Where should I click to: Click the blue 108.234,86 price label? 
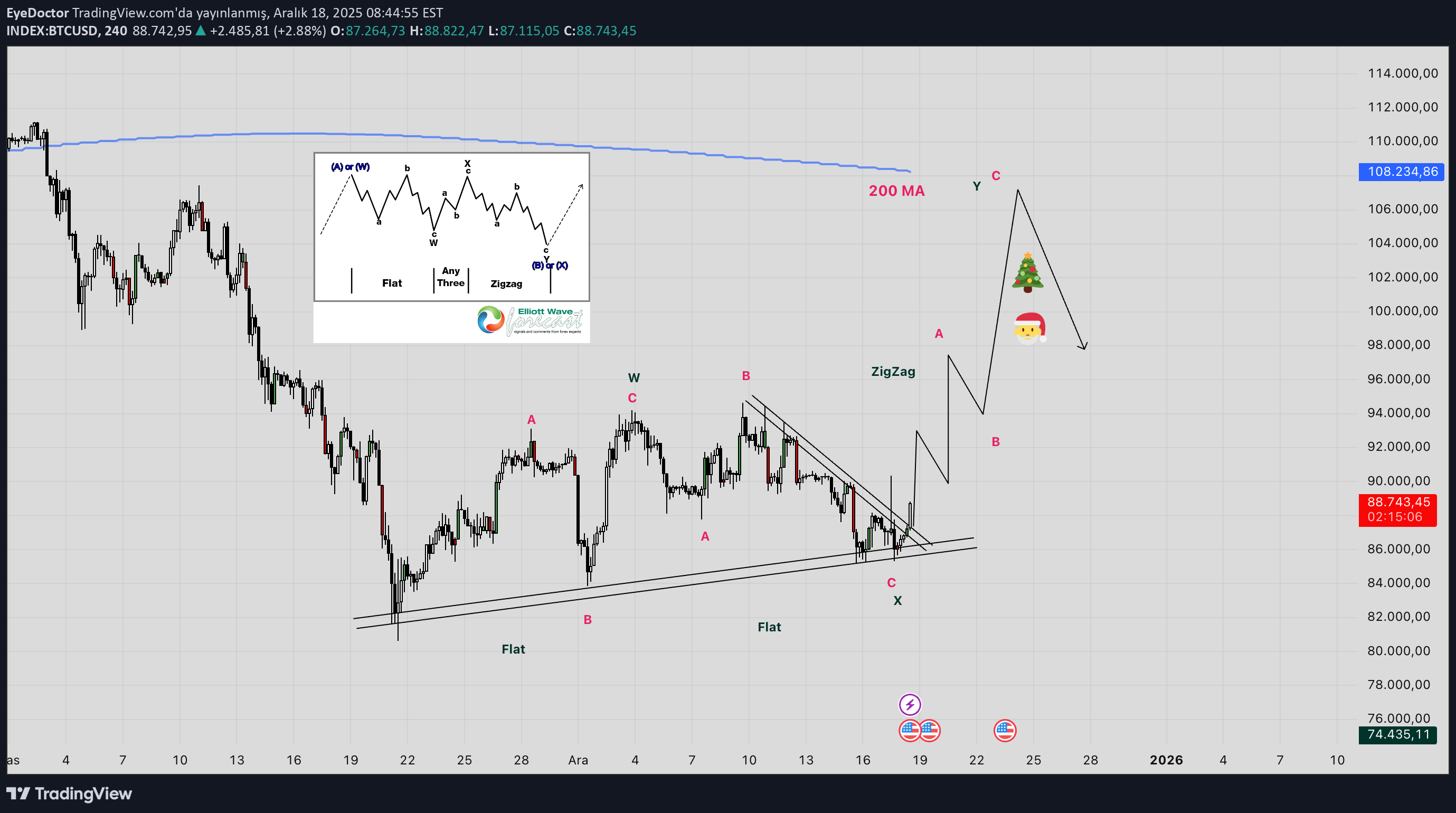point(1400,171)
